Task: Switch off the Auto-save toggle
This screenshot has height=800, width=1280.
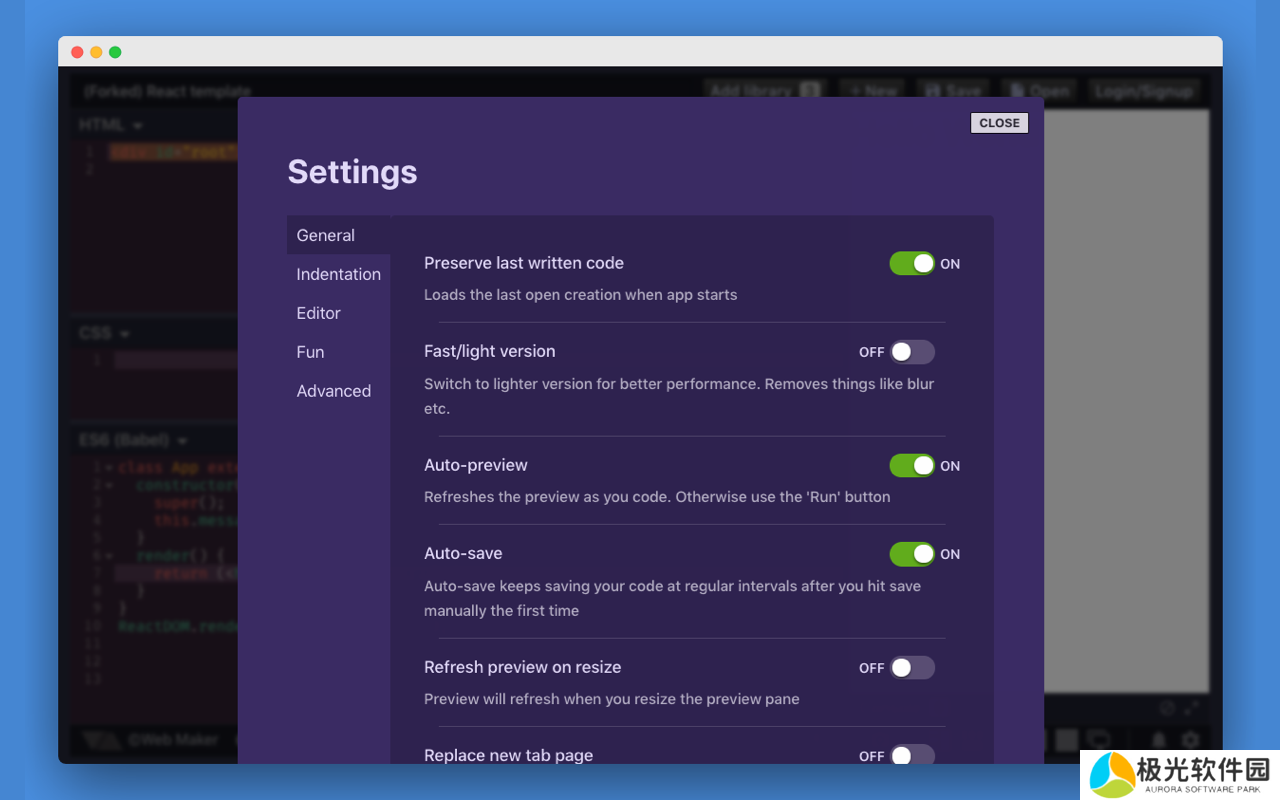Action: pyautogui.click(x=911, y=554)
